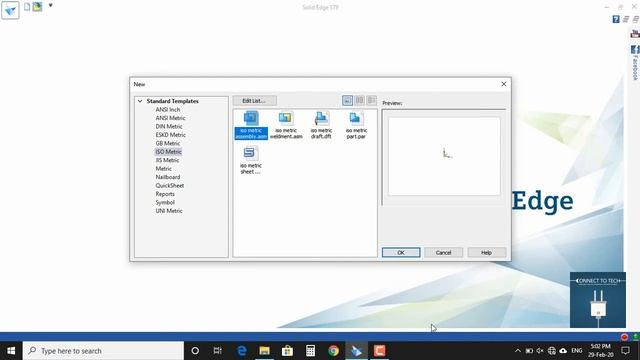Select iso metric assembly.asm template
Viewport: 640px width, 360px height.
coord(251,125)
